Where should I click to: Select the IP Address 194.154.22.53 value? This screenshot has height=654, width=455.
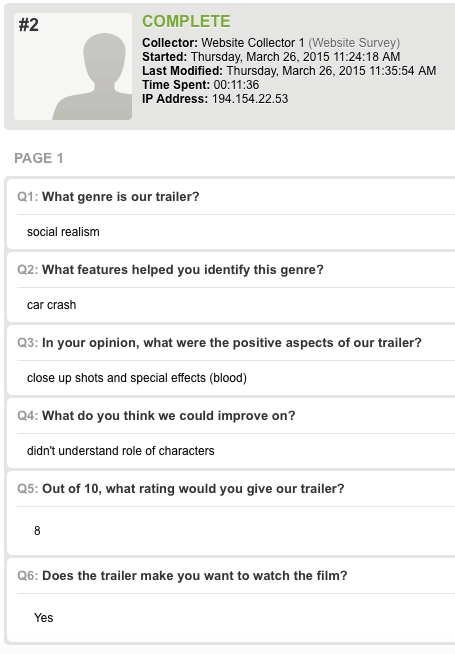[x=250, y=99]
